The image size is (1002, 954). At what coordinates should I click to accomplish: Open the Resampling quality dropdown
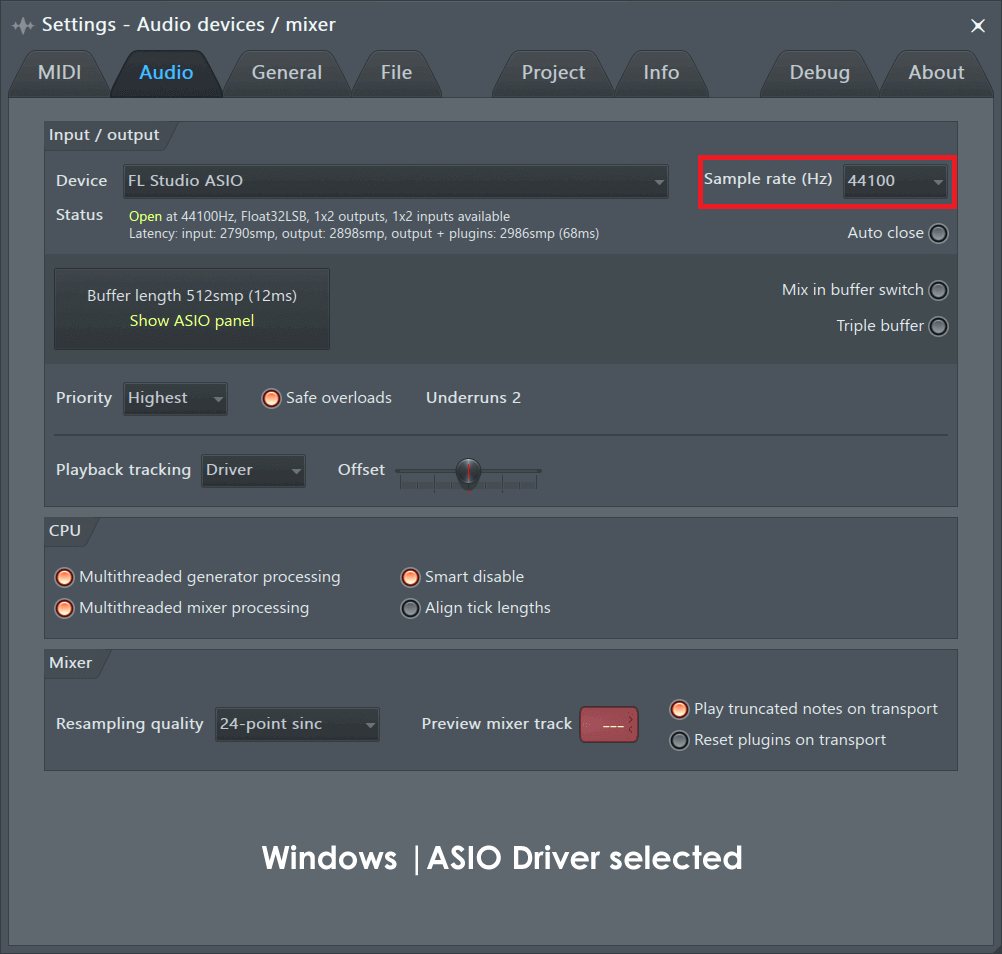(300, 723)
